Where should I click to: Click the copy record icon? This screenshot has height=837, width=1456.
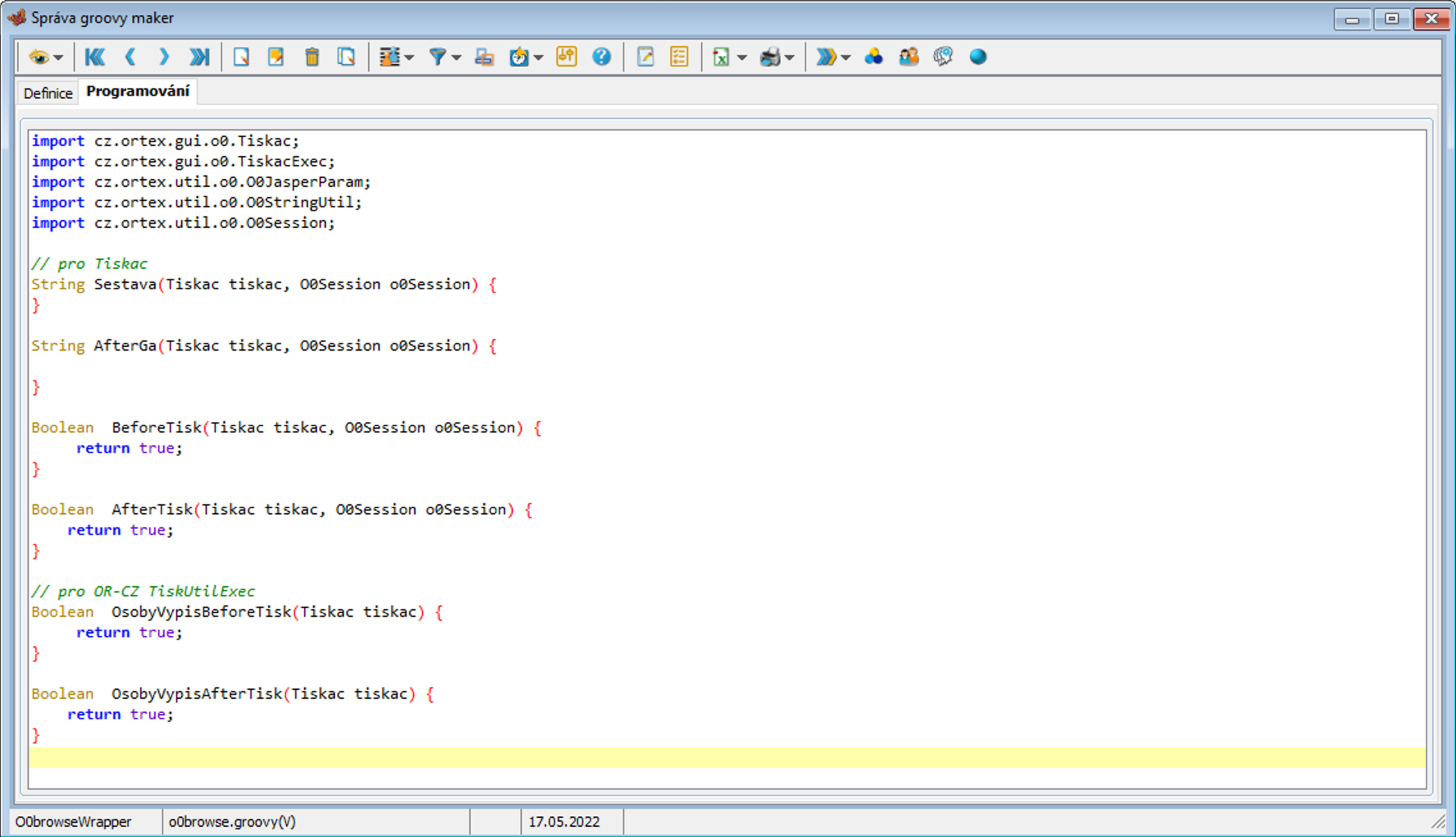(346, 57)
